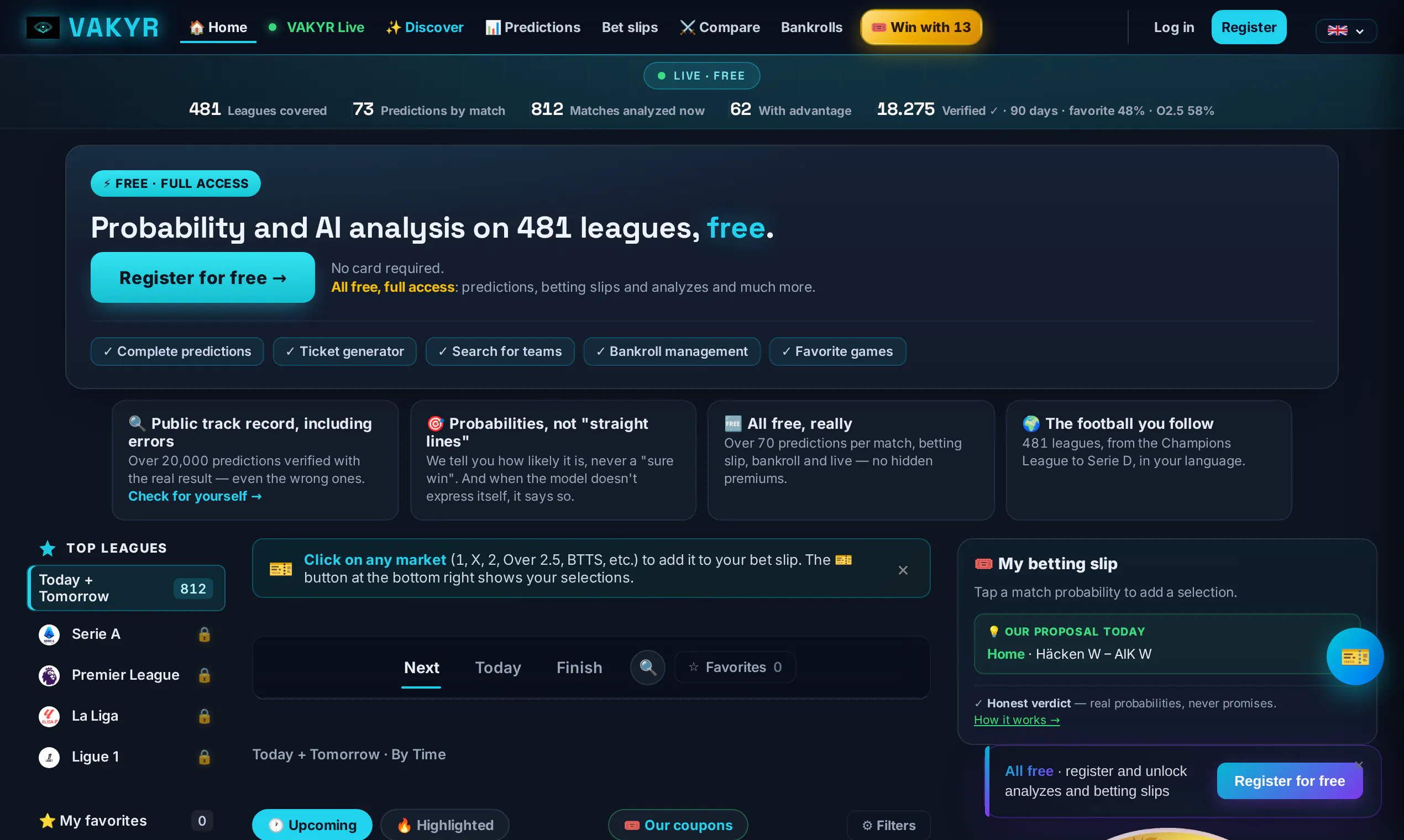The height and width of the screenshot is (840, 1404).
Task: Click the Win with 13 button
Action: pyautogui.click(x=920, y=27)
